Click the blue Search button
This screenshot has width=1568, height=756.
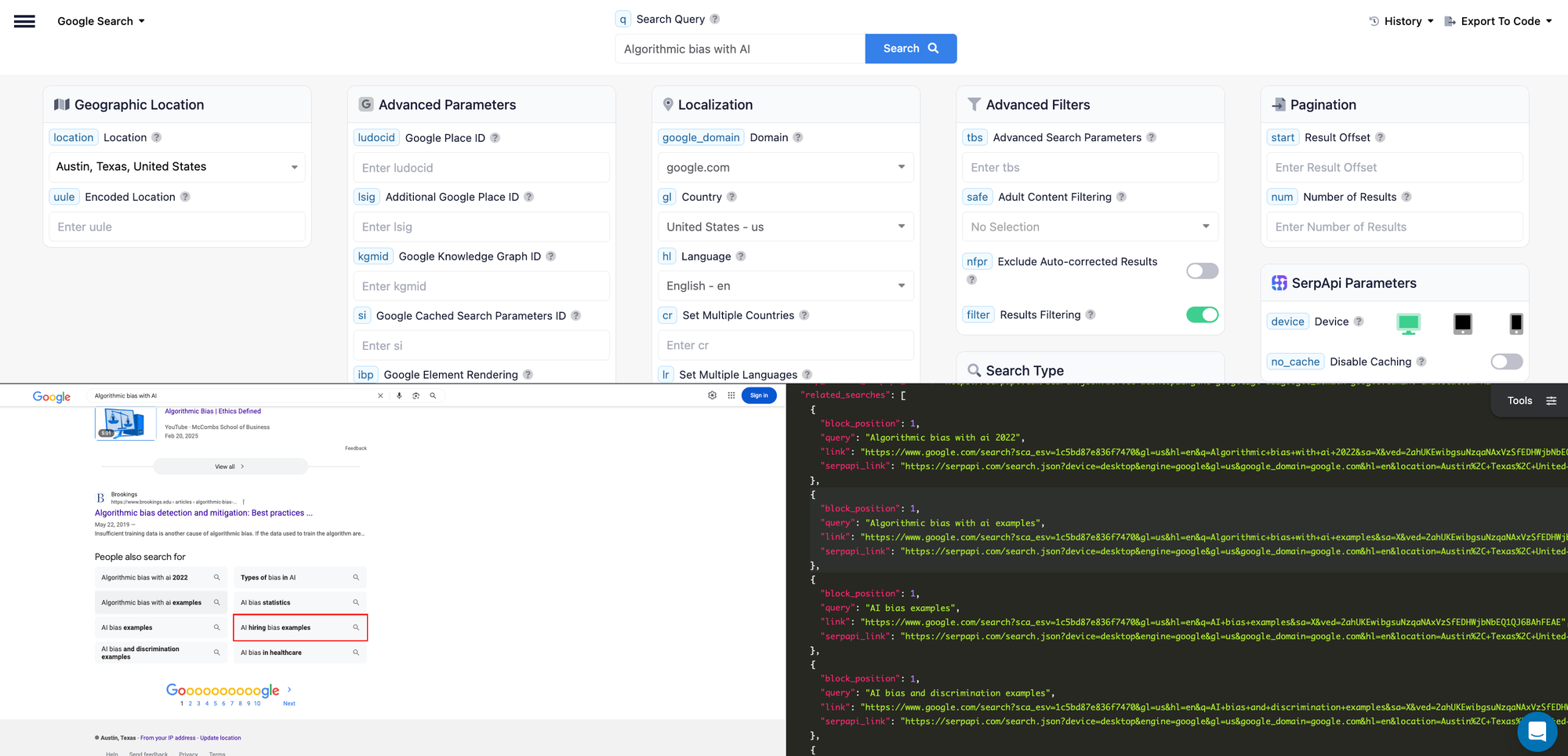click(910, 49)
